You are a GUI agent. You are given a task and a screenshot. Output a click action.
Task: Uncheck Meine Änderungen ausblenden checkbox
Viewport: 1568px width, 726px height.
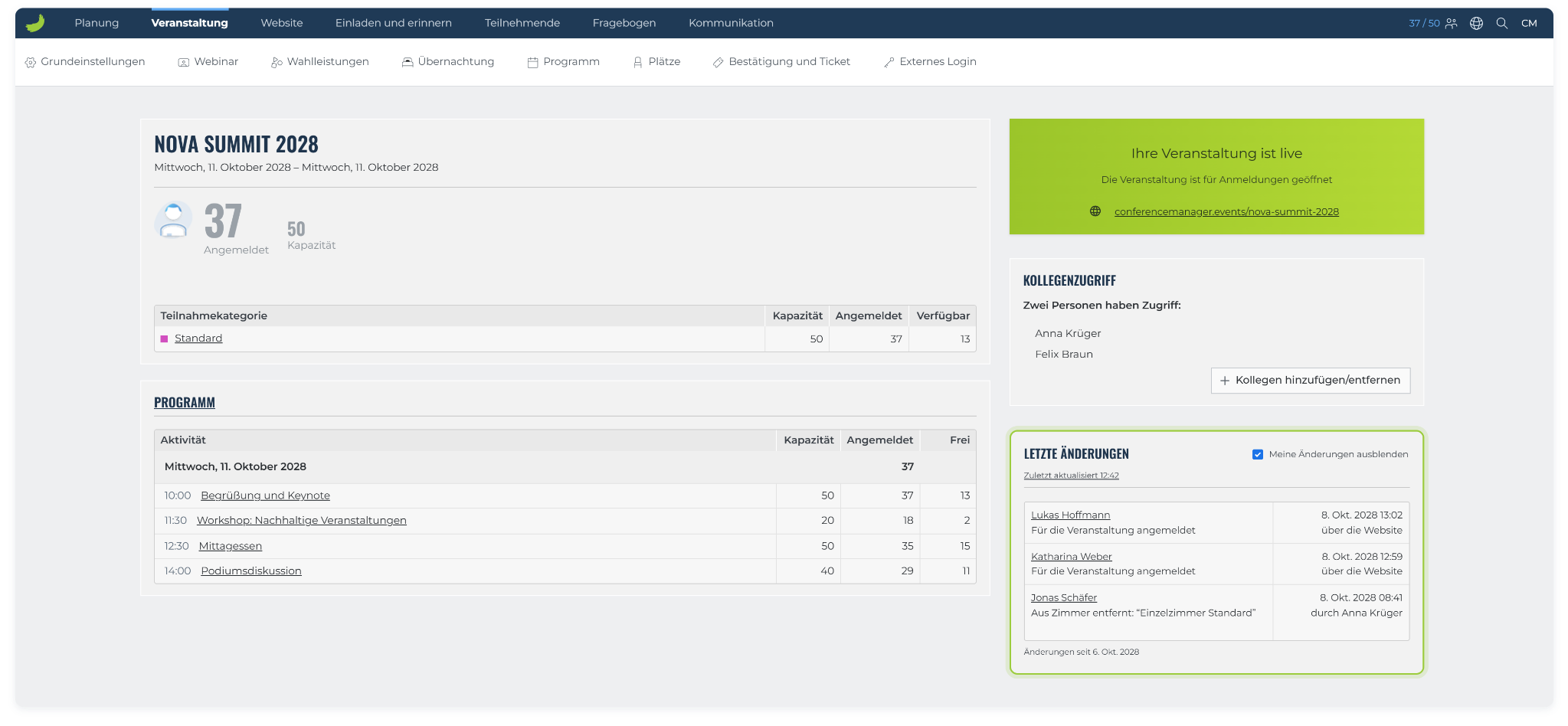click(x=1258, y=454)
